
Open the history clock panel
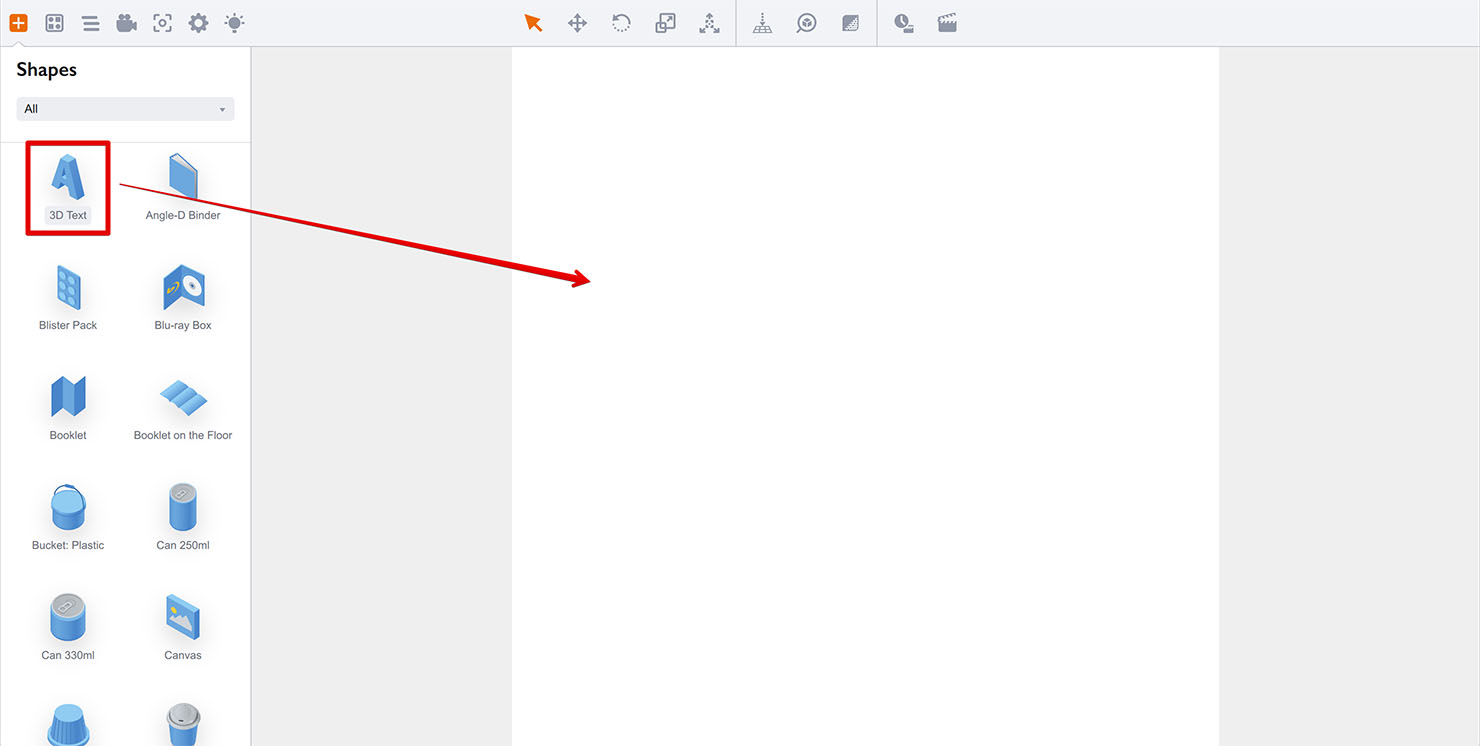tap(903, 22)
